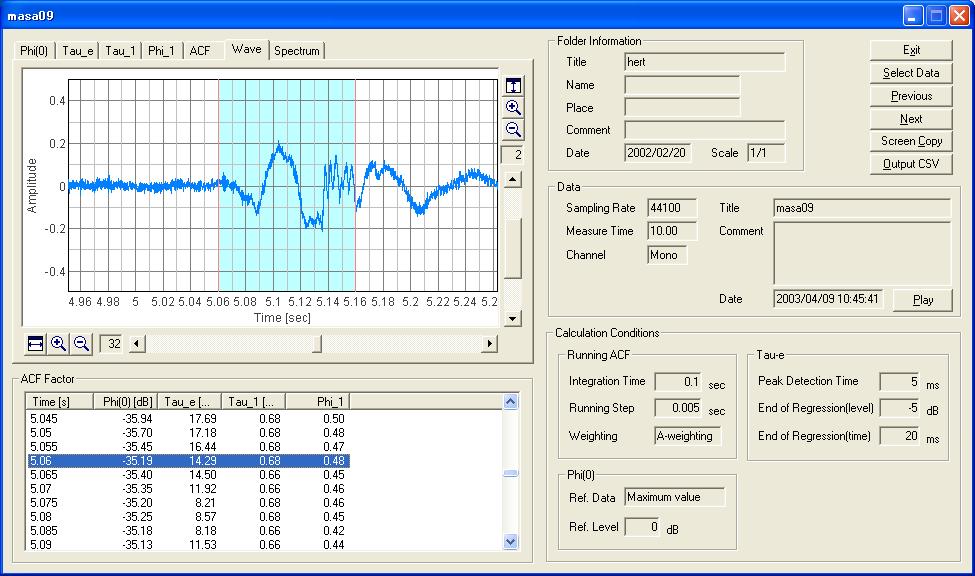Zoom out horizontally with the magnifier below the graph
The width and height of the screenshot is (975, 576).
click(81, 343)
